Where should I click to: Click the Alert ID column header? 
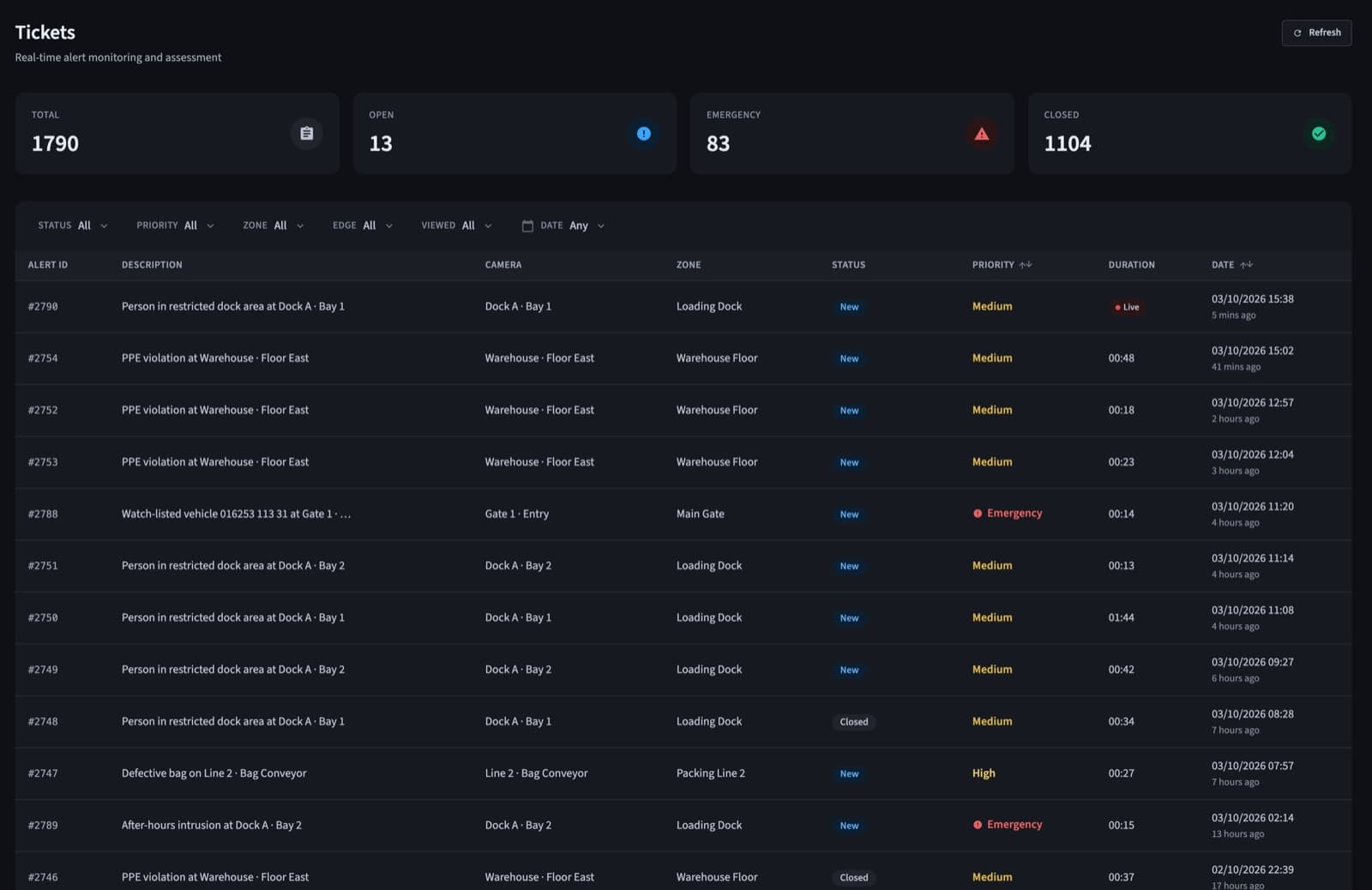click(x=48, y=265)
